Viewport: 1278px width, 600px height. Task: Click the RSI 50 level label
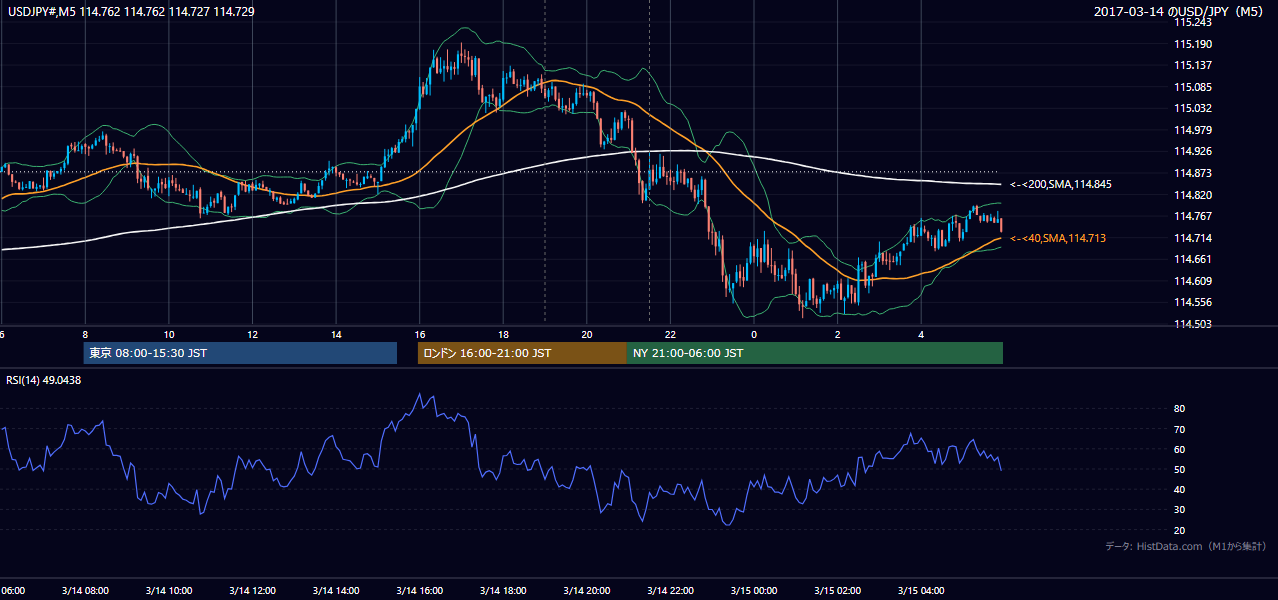(x=1180, y=469)
